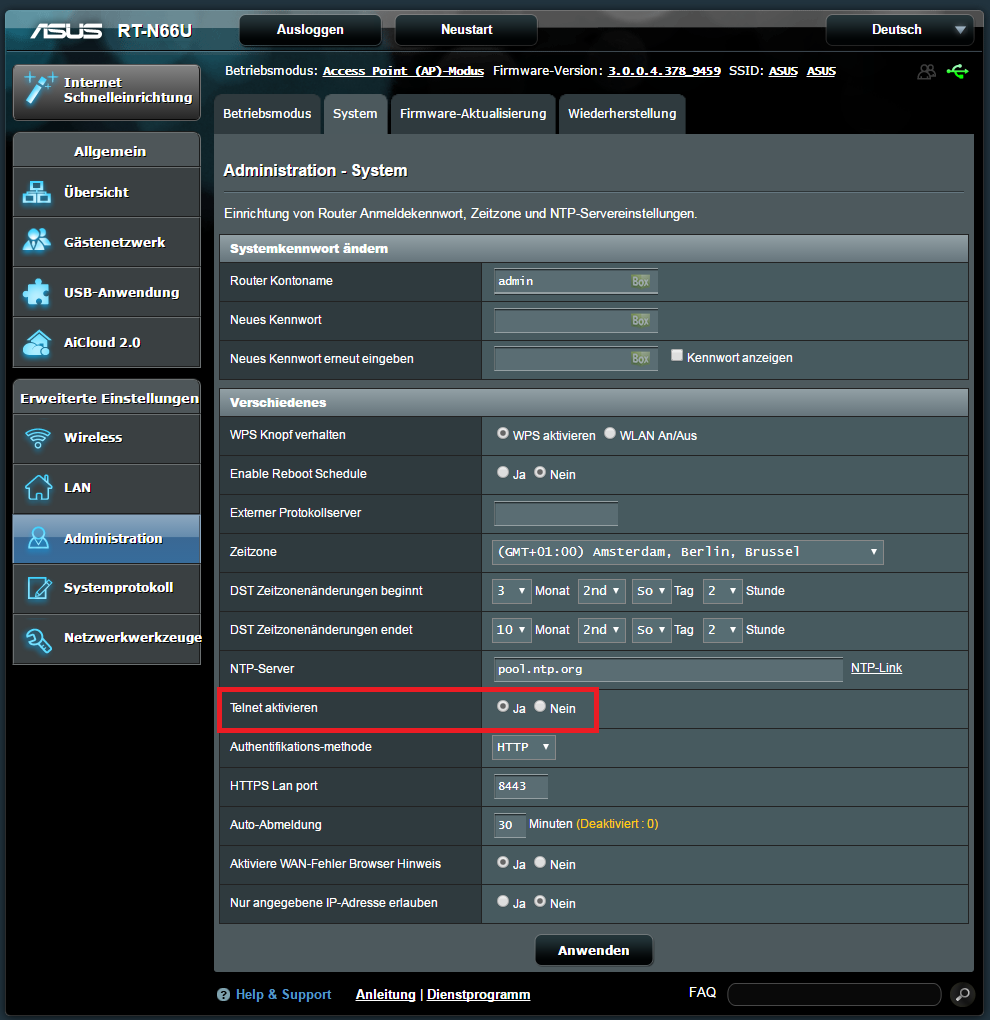Switch to the Wiederherstellung tab

[x=622, y=114]
